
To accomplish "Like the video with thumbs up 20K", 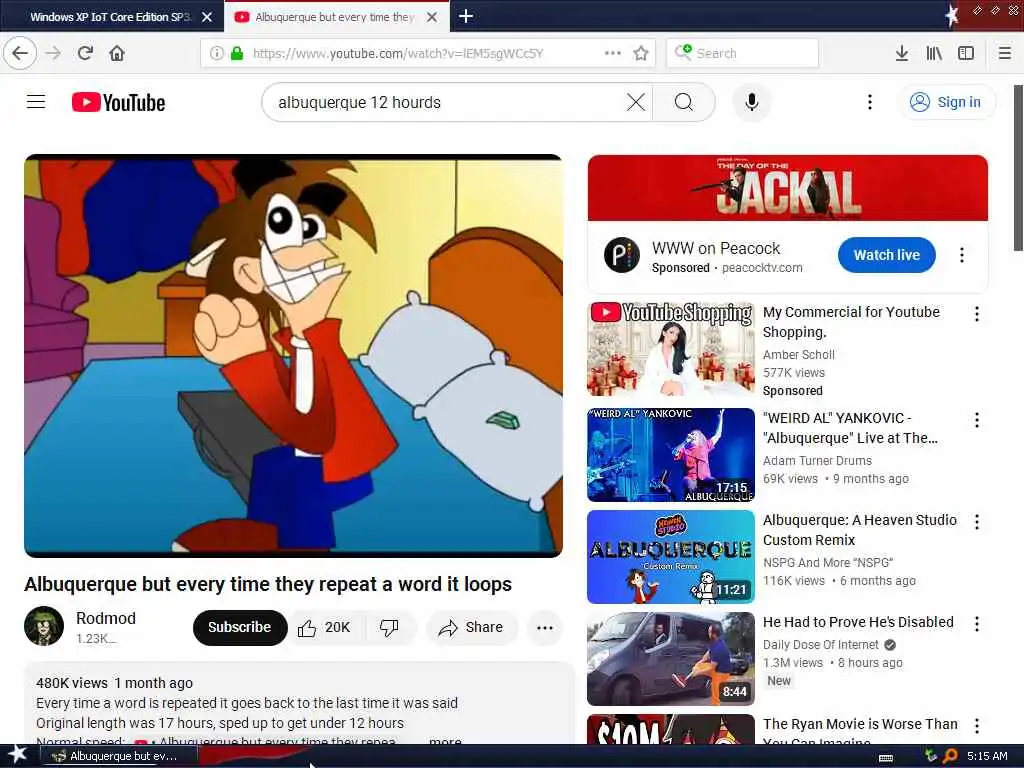I will [325, 628].
